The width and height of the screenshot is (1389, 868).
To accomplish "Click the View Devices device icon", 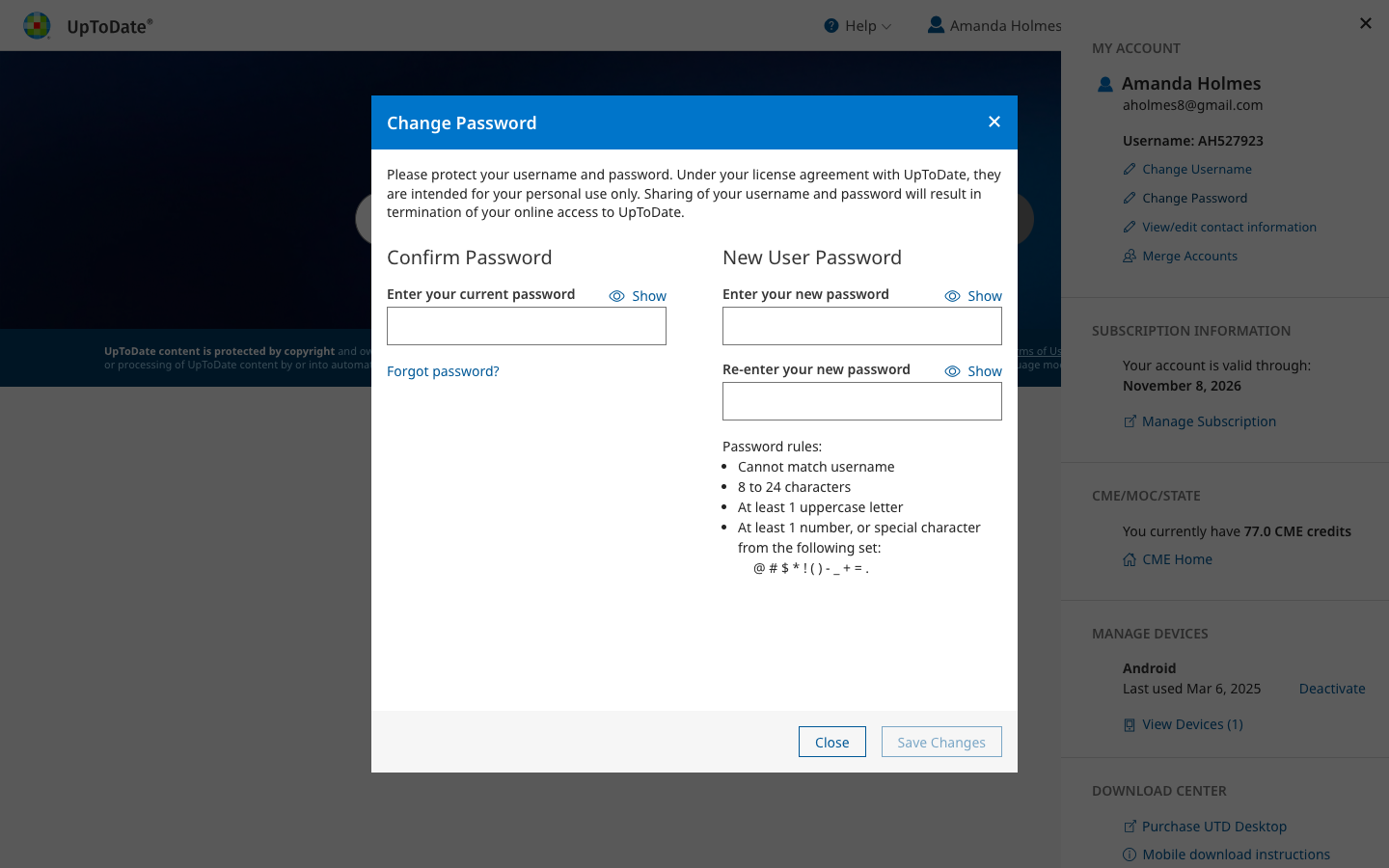I will [x=1130, y=724].
